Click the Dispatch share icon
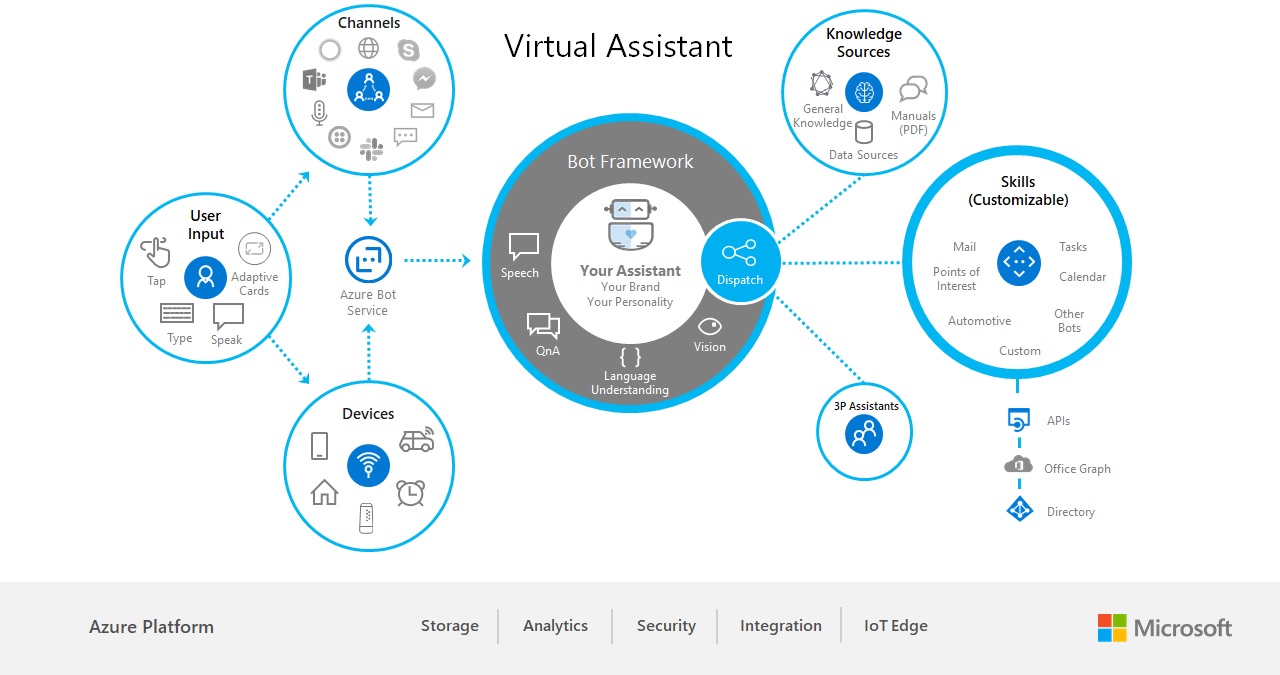 [x=739, y=253]
